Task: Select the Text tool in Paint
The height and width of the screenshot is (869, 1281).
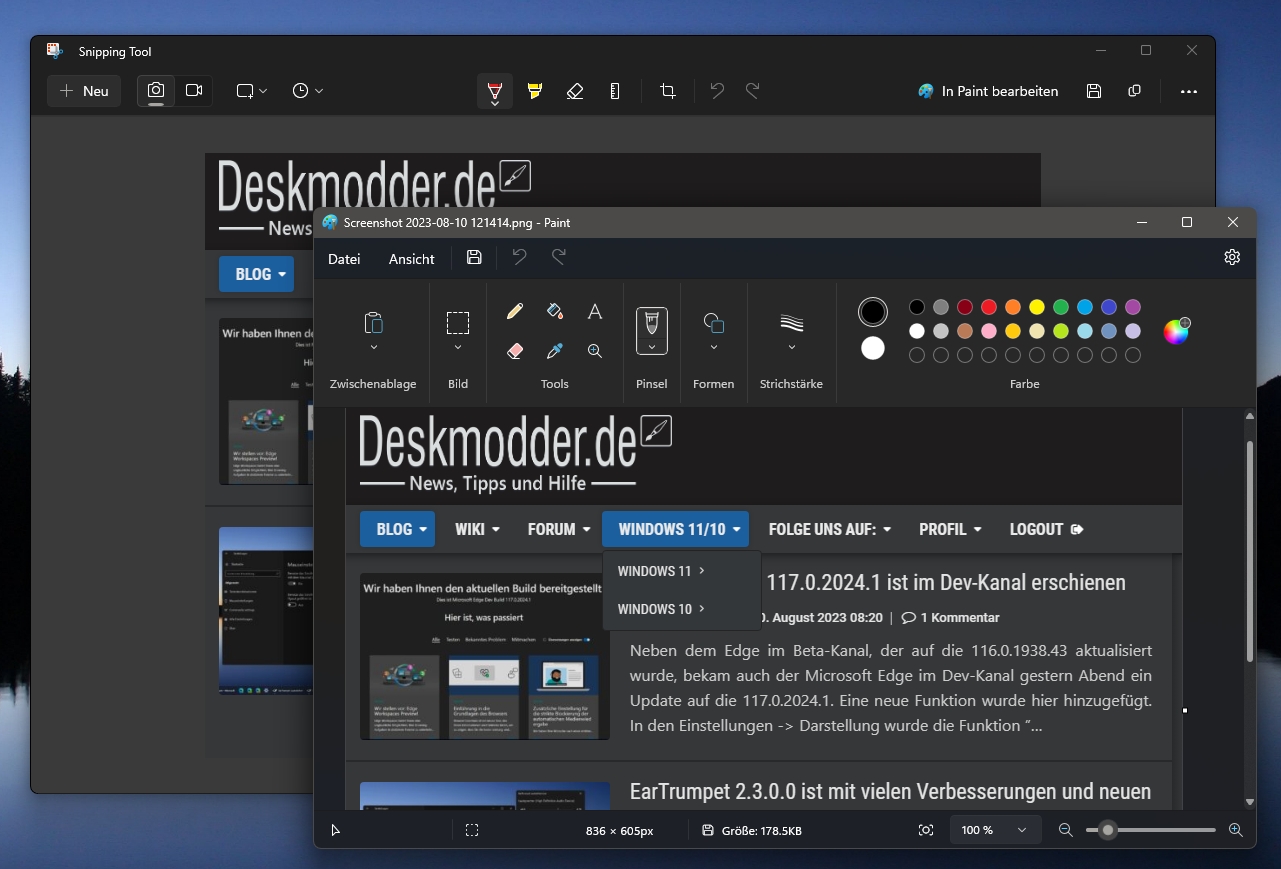Action: coord(595,311)
